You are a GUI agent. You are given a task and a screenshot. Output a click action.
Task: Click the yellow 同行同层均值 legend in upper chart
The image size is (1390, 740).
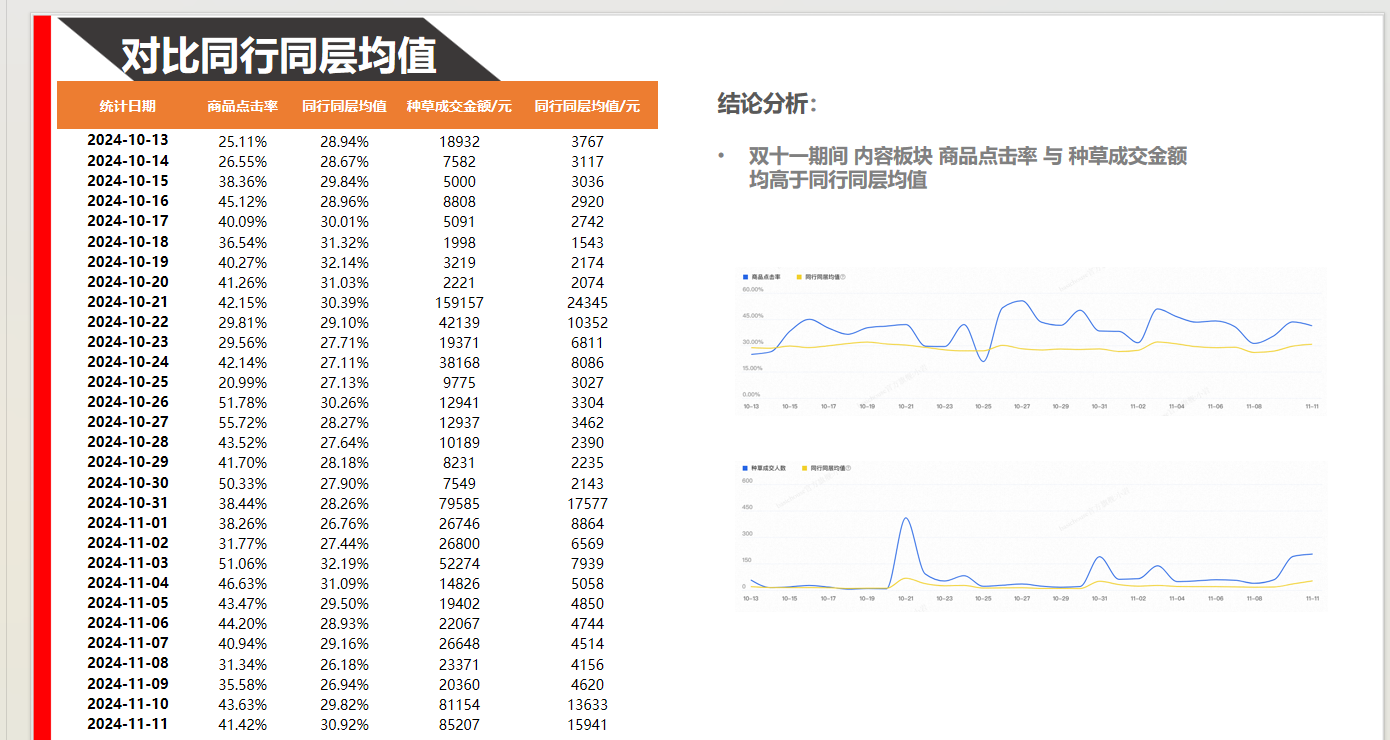tap(822, 276)
